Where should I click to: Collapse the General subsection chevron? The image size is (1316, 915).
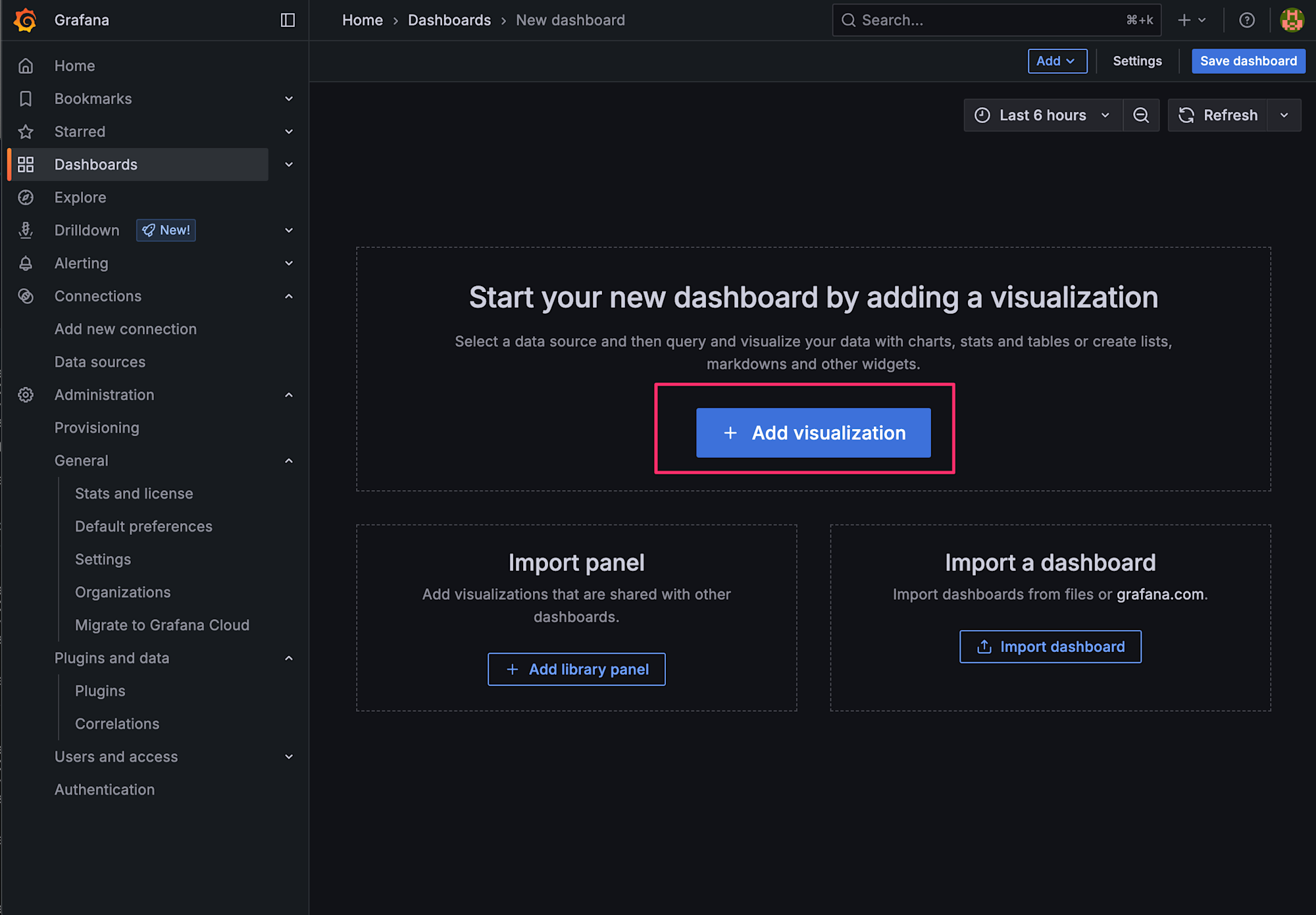[x=289, y=460]
